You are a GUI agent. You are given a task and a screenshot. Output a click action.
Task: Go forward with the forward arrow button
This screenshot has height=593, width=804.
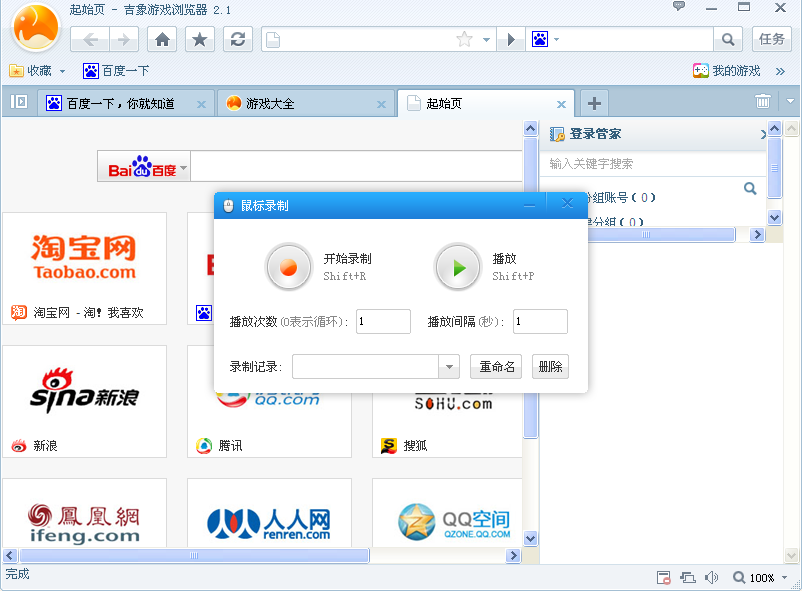point(124,39)
